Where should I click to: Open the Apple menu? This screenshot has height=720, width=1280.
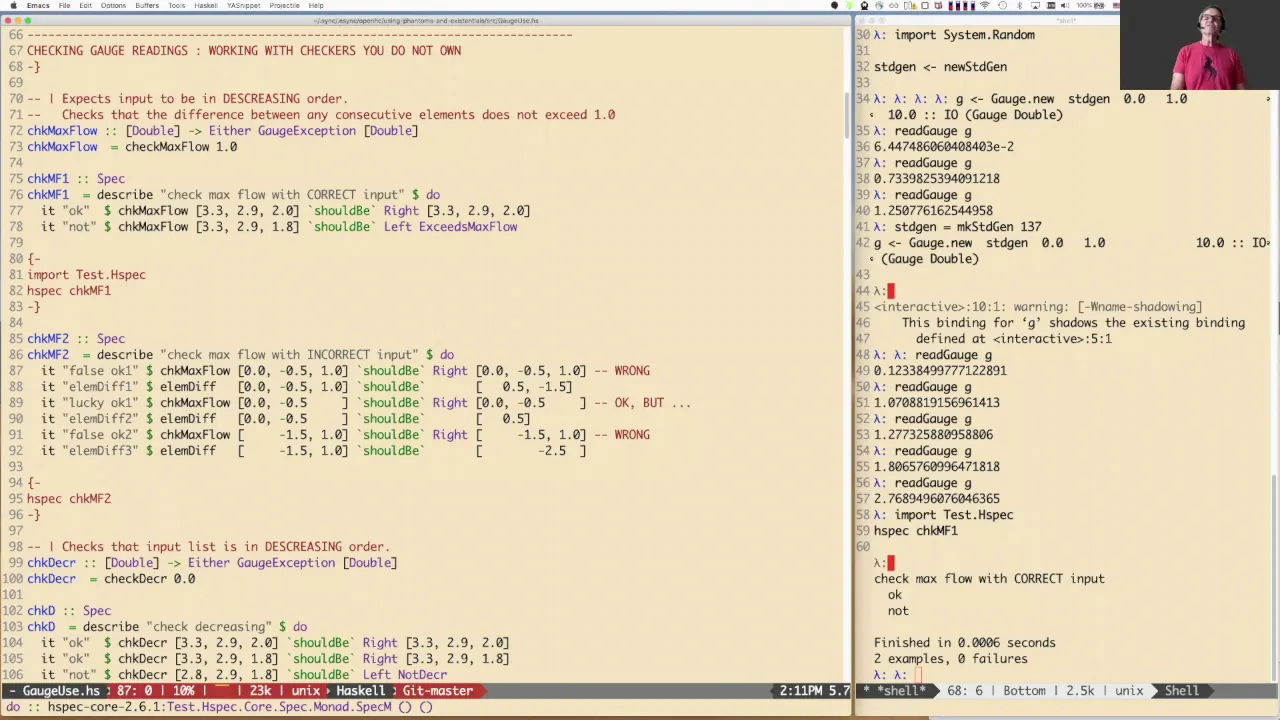point(13,5)
